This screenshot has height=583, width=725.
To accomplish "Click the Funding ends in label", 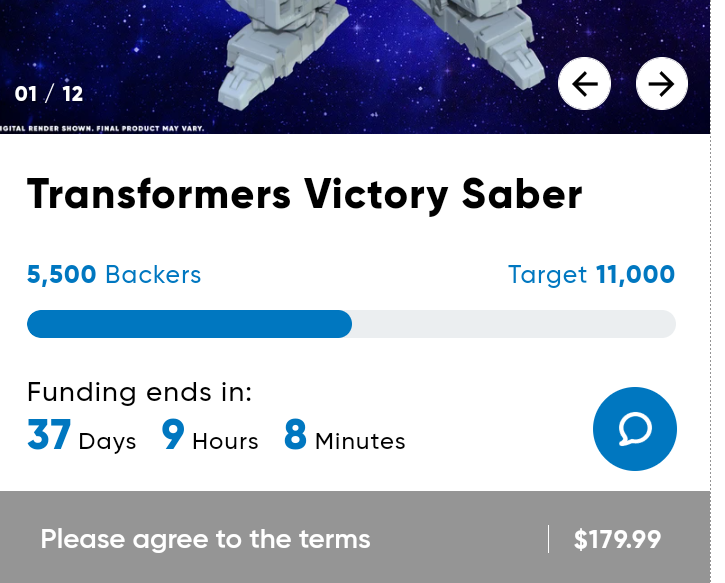I will point(140,392).
